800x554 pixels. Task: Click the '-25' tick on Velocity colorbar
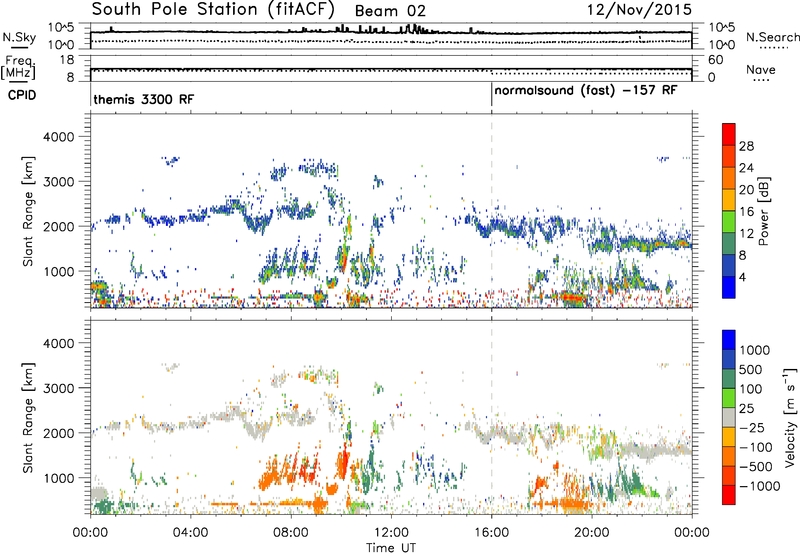pyautogui.click(x=751, y=428)
